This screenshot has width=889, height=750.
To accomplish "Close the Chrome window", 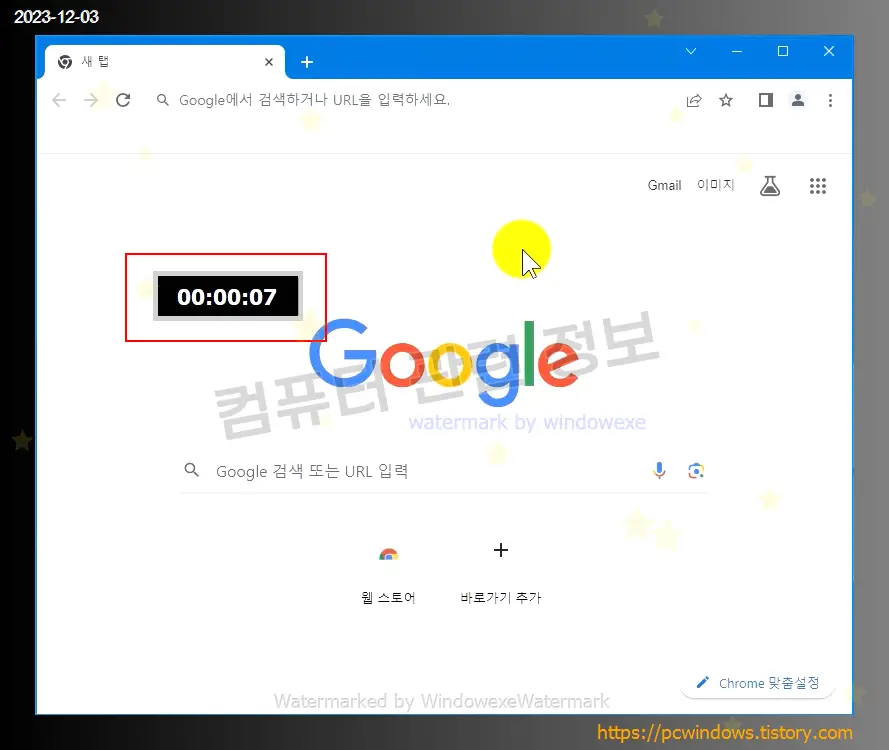I will tap(828, 51).
